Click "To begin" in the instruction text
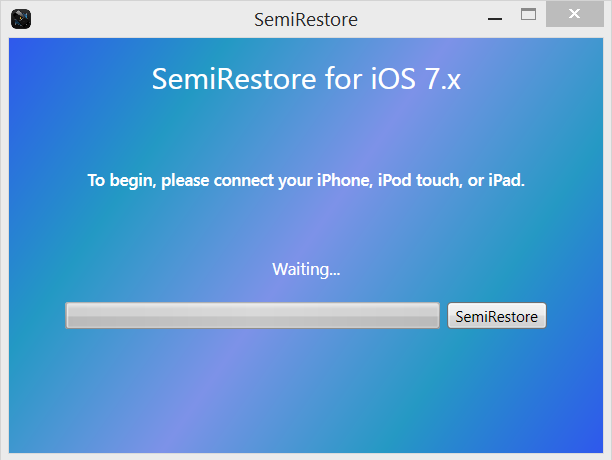 click(x=120, y=181)
